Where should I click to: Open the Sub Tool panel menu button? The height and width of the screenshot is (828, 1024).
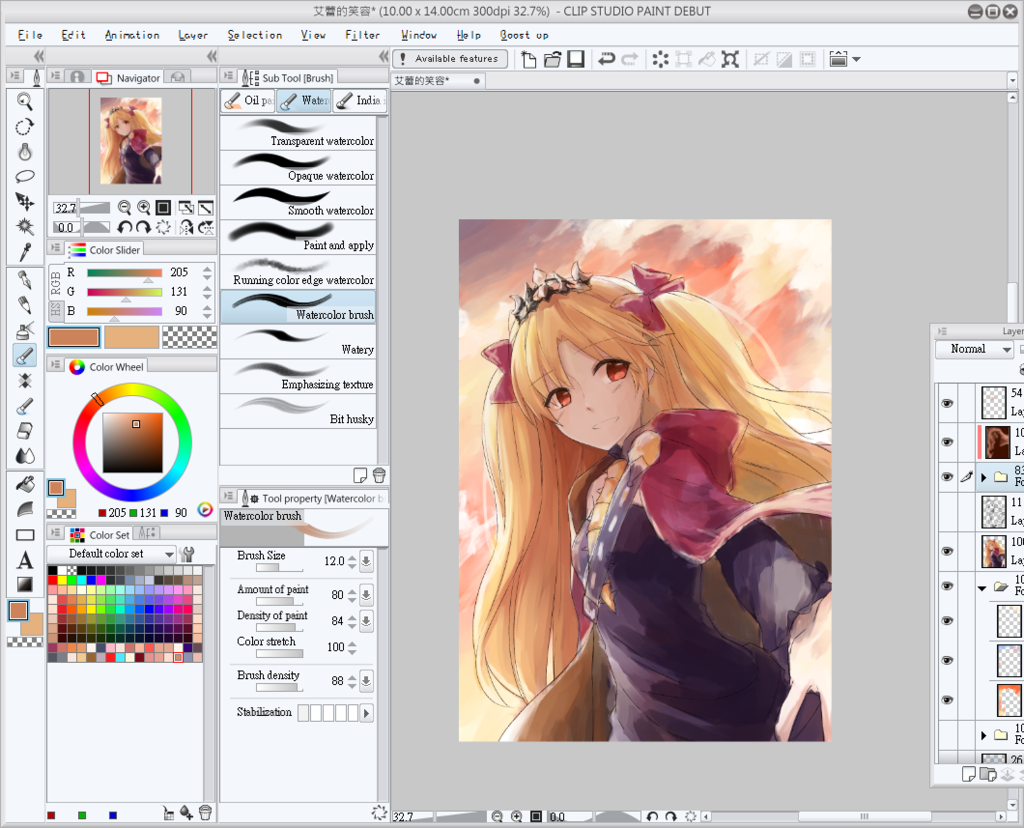tap(228, 76)
